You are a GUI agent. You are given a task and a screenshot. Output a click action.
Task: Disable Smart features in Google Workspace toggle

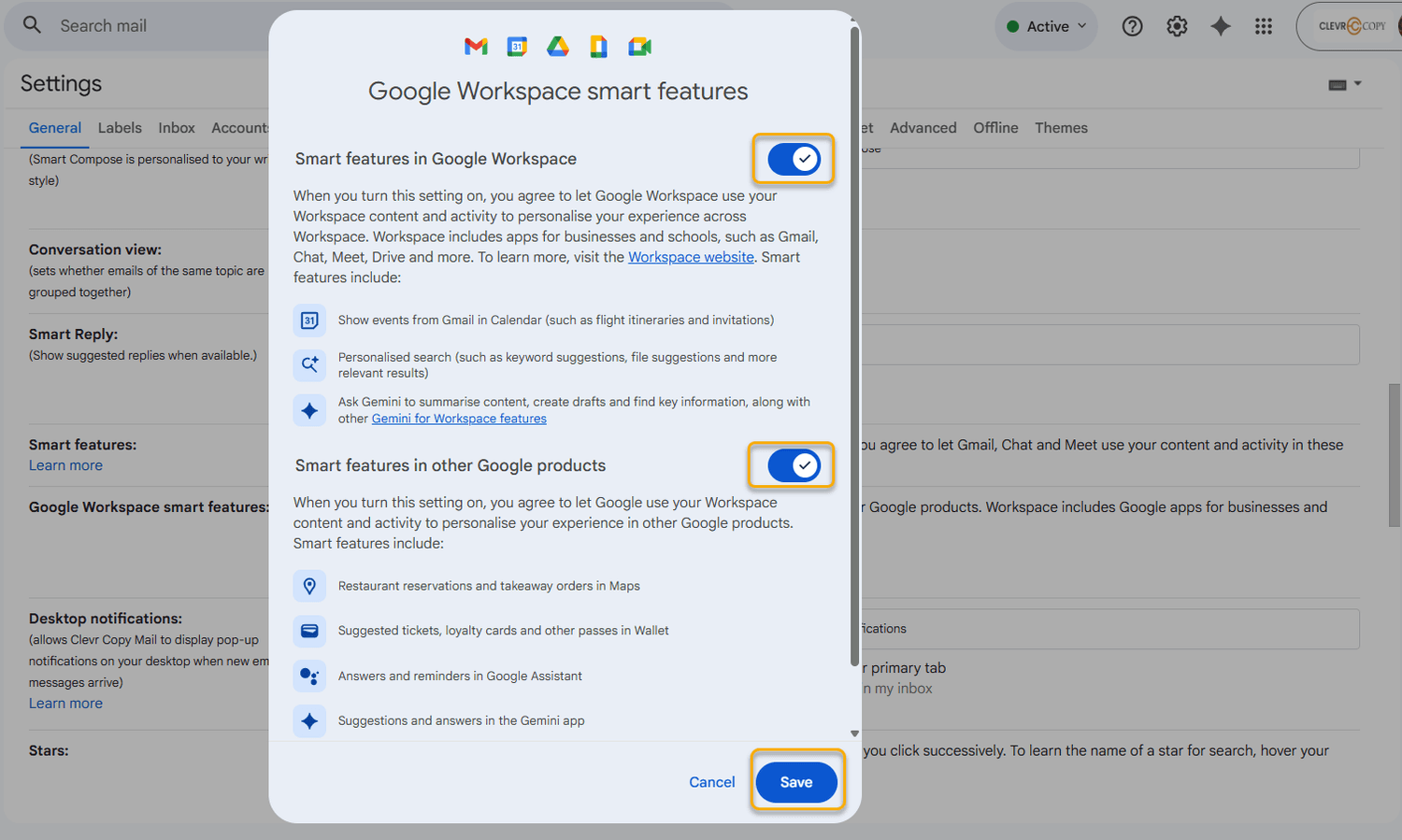tap(794, 159)
